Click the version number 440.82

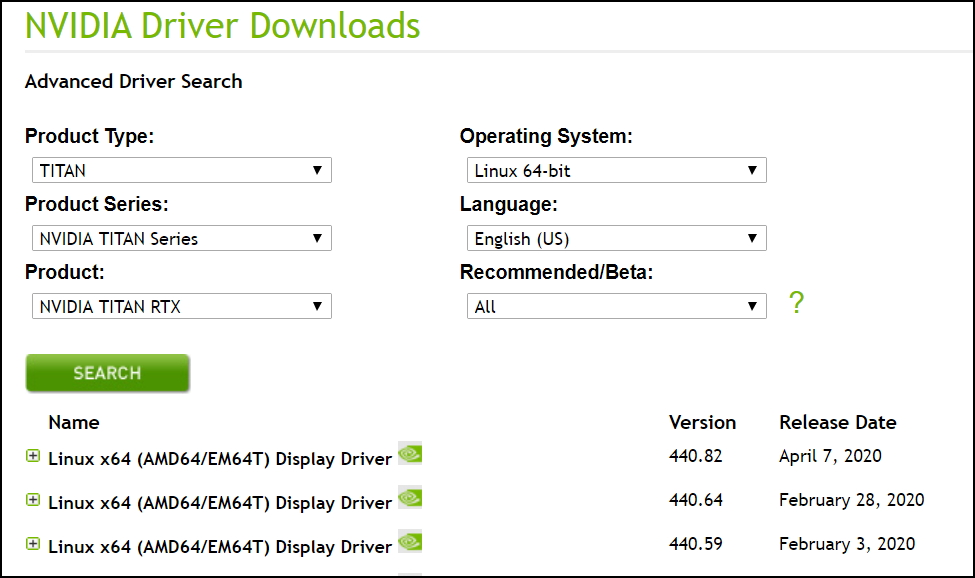[696, 456]
